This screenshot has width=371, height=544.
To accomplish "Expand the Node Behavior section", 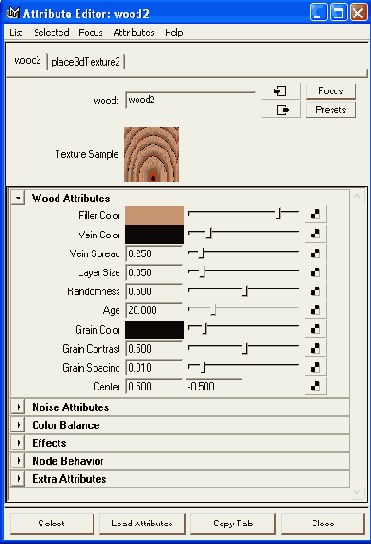I will click(x=18, y=461).
